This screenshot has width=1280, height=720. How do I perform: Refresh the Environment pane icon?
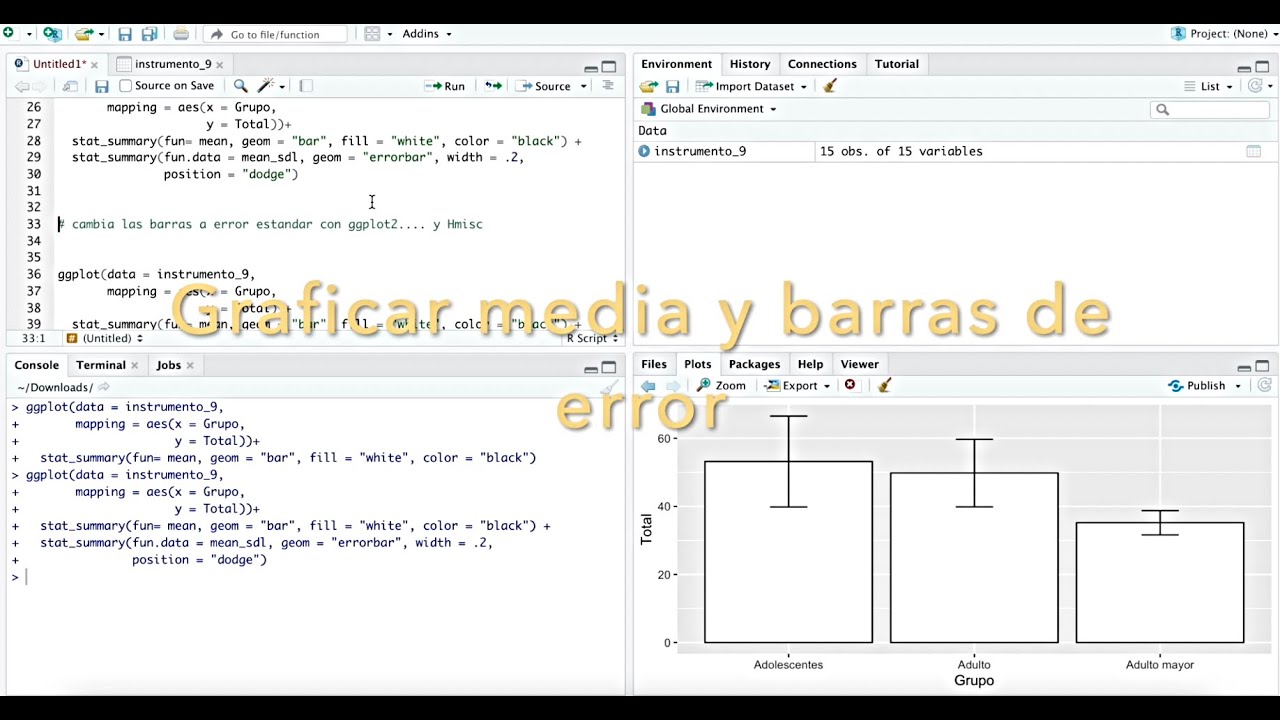coord(1256,86)
